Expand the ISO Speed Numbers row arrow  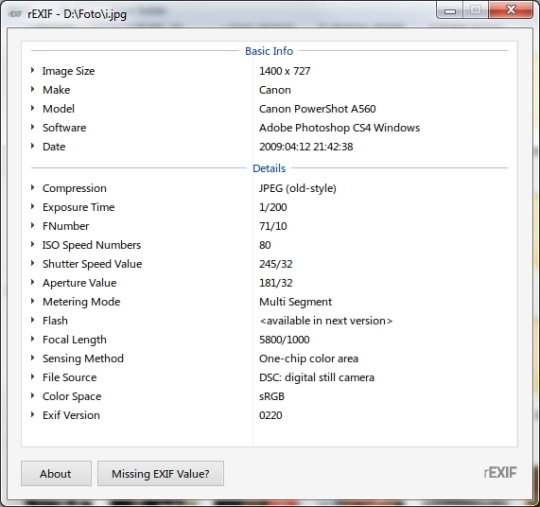[32, 245]
